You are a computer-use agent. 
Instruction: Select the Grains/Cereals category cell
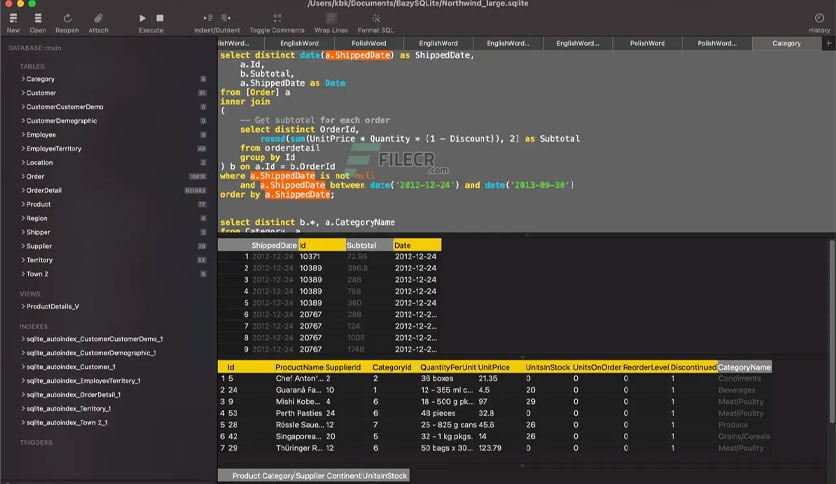744,437
